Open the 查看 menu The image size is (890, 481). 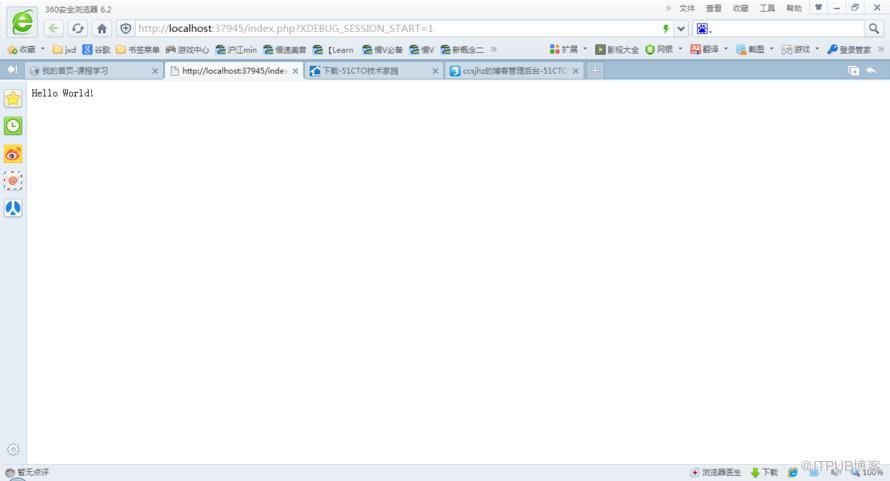click(713, 9)
